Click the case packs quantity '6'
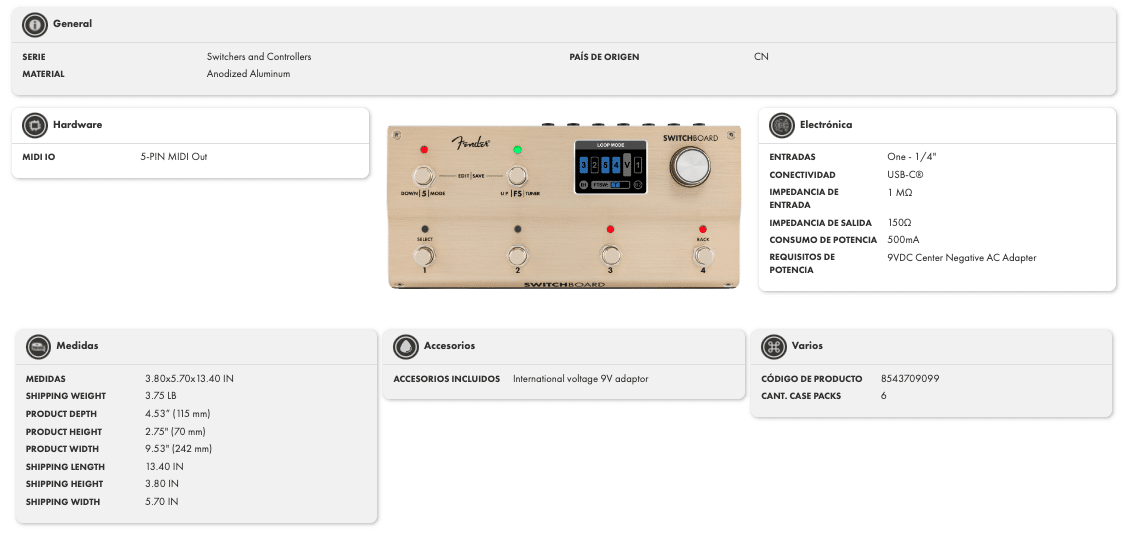 point(883,396)
